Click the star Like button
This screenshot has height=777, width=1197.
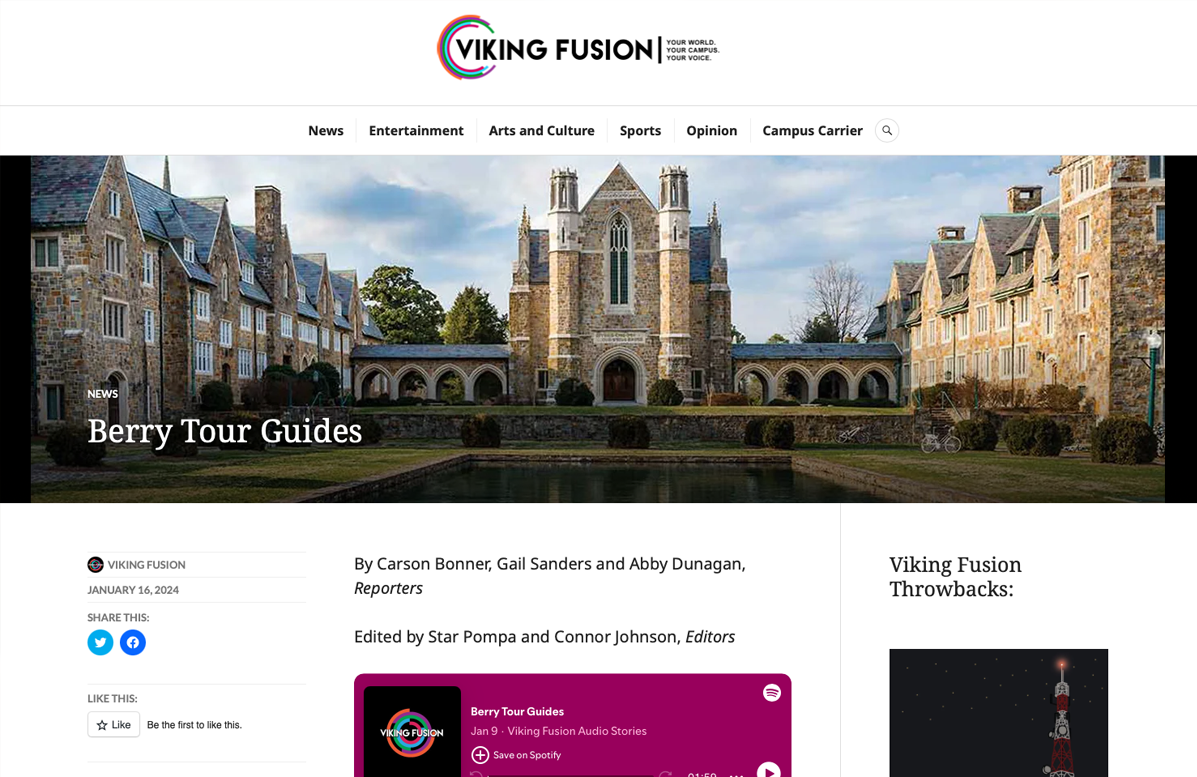[114, 724]
